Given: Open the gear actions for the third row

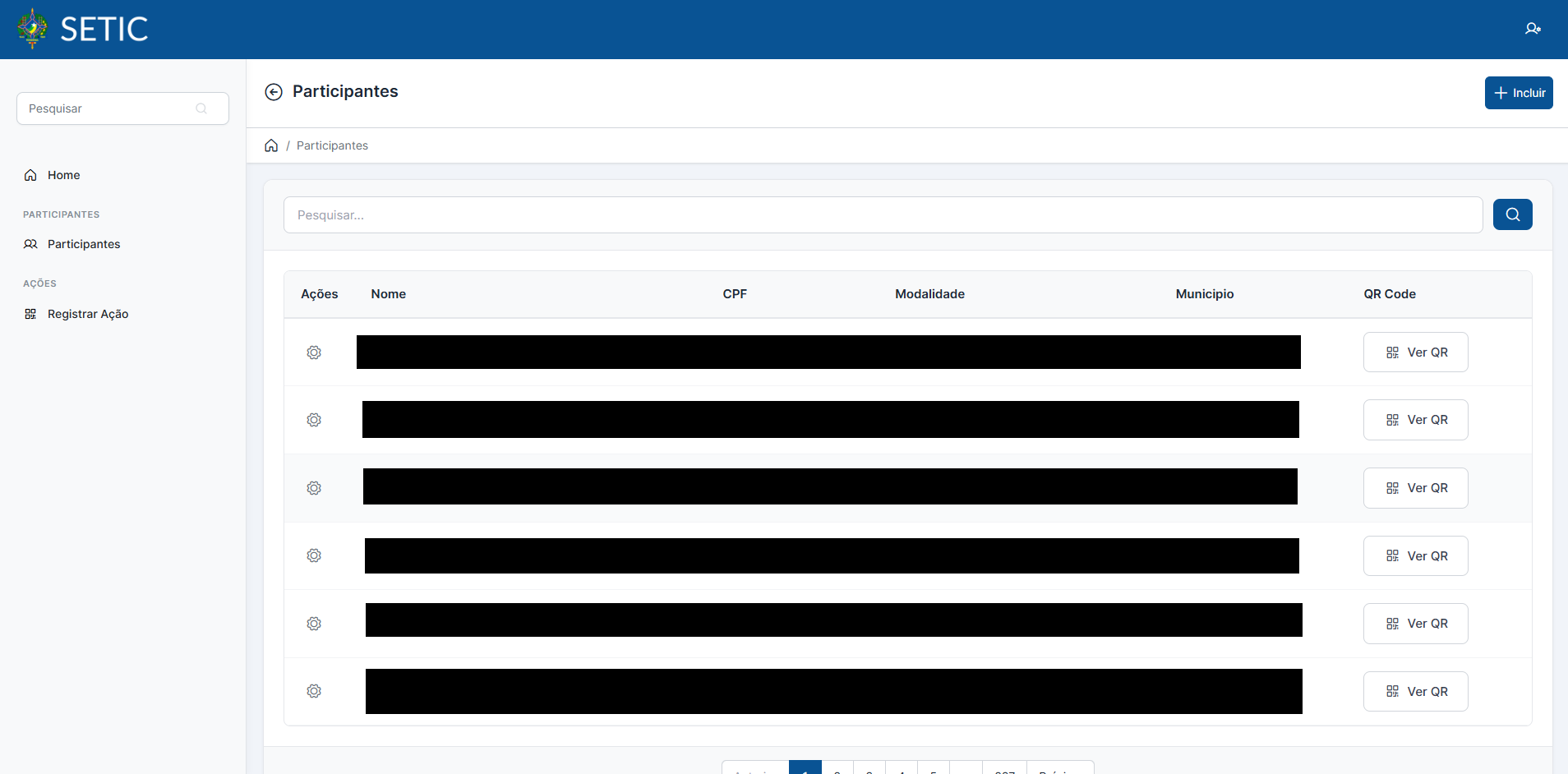Looking at the screenshot, I should (x=314, y=488).
